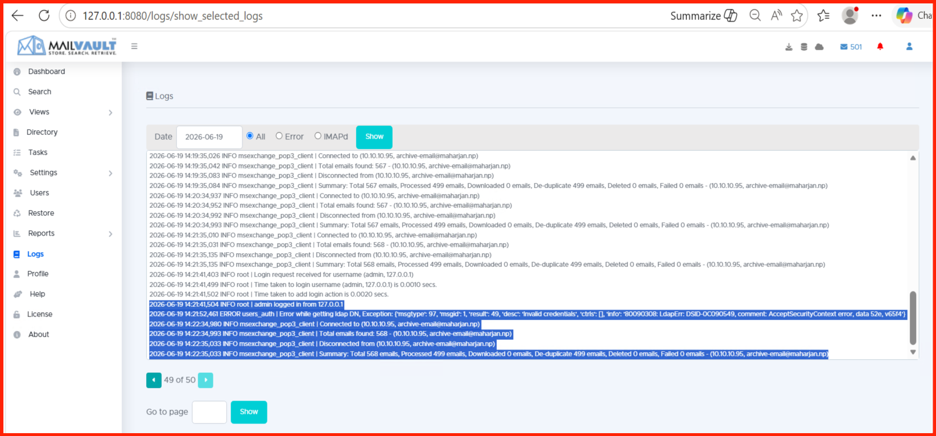Select the All log filter radio button
Viewport: 936px width, 436px height.
[x=250, y=136]
